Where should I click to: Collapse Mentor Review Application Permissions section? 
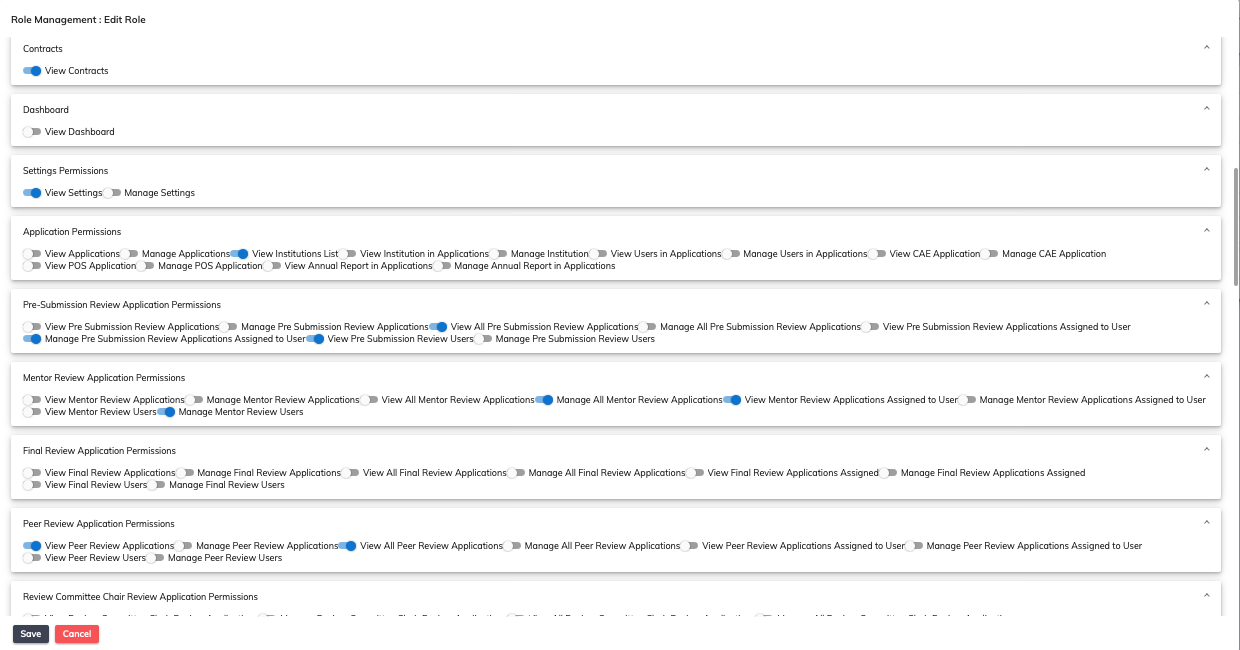1206,377
